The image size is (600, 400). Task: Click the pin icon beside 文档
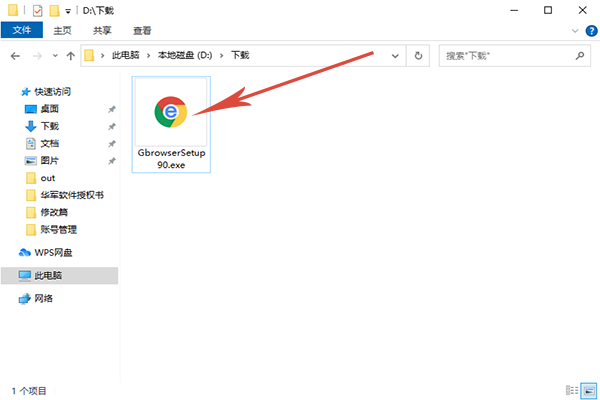[111, 144]
